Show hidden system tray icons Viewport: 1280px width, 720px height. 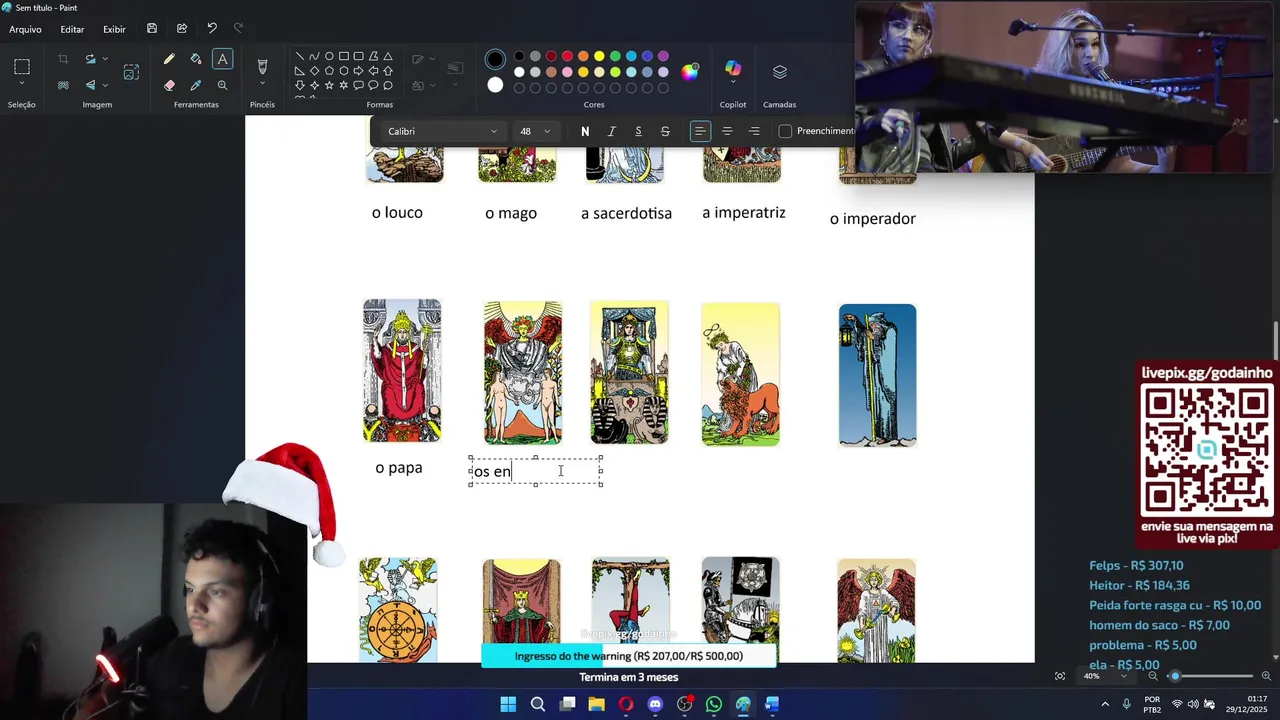click(x=1105, y=704)
